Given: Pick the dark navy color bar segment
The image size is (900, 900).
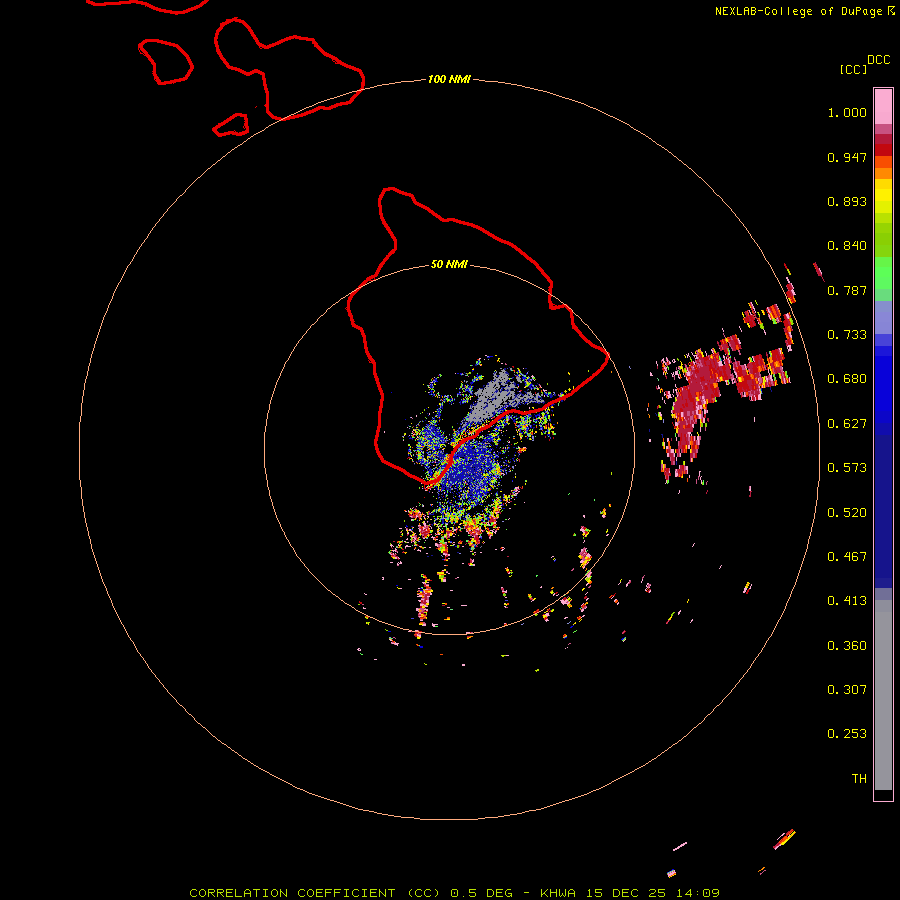Looking at the screenshot, I should [x=883, y=506].
